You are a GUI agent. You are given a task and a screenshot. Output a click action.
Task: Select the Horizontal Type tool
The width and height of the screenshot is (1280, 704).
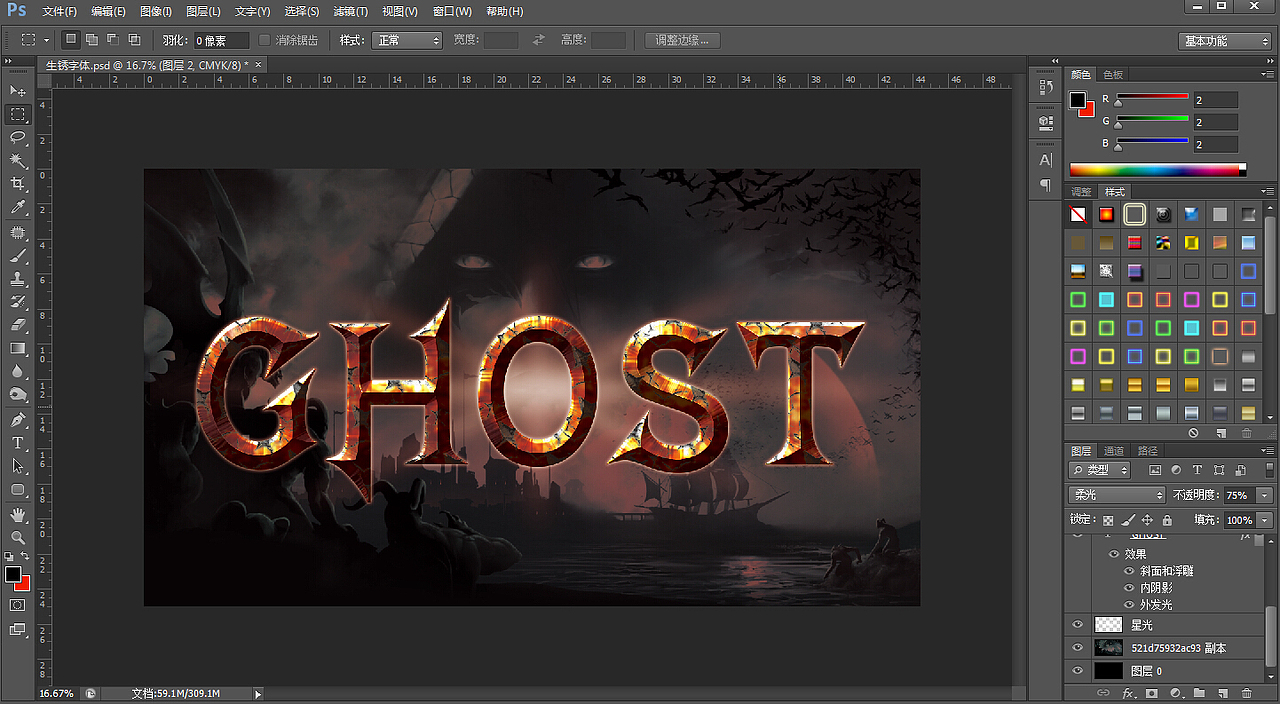pyautogui.click(x=18, y=443)
